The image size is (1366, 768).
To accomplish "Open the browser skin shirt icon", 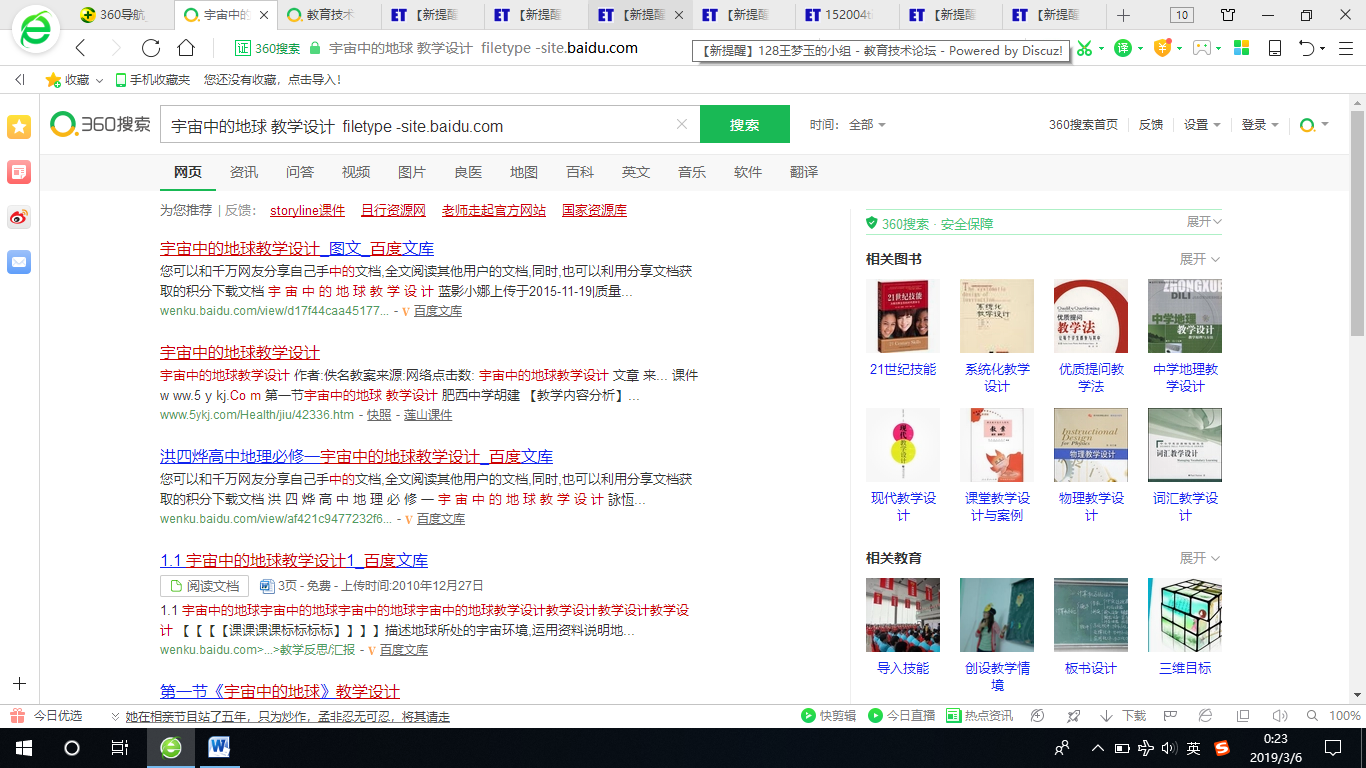I will (x=1229, y=15).
